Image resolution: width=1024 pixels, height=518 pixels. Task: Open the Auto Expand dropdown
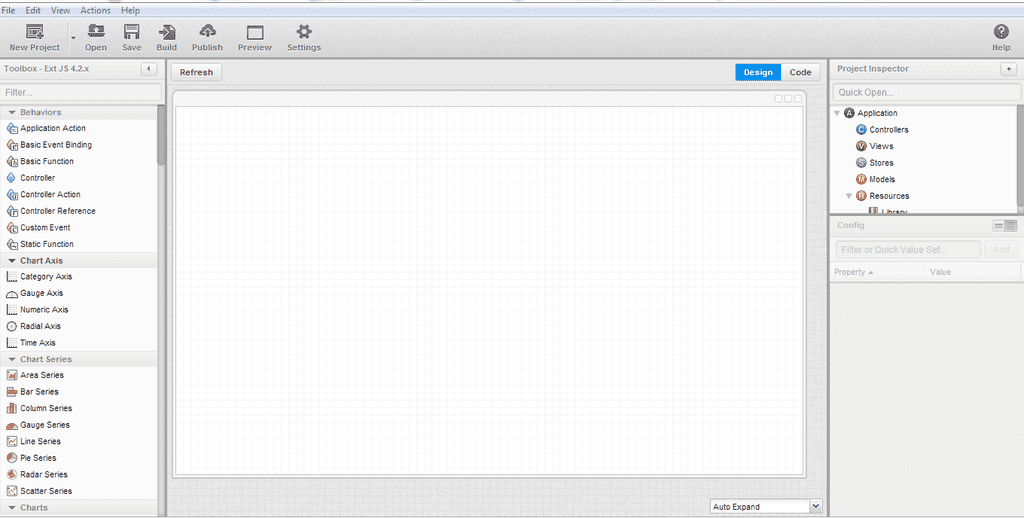click(815, 506)
